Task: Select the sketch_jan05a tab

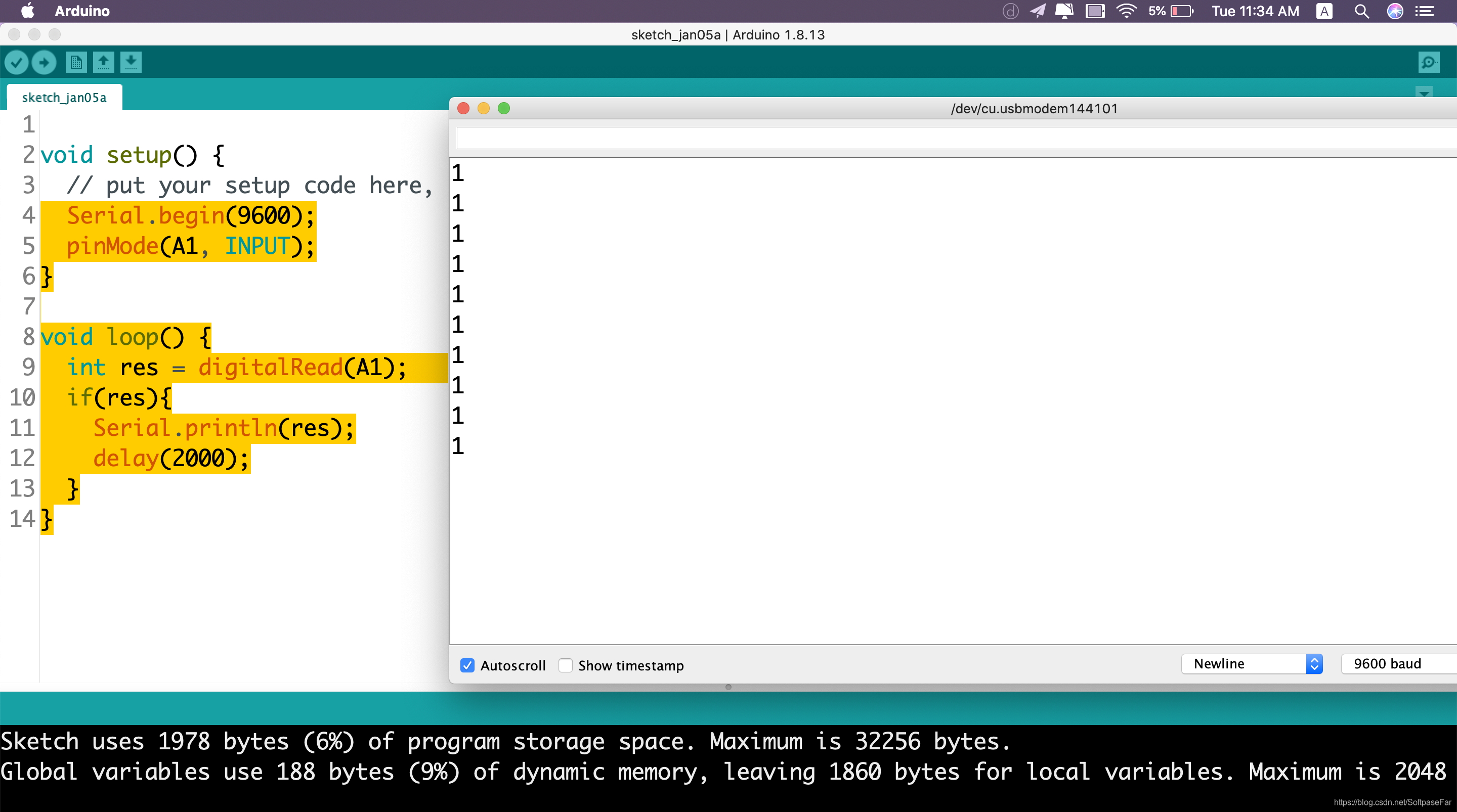Action: point(64,98)
